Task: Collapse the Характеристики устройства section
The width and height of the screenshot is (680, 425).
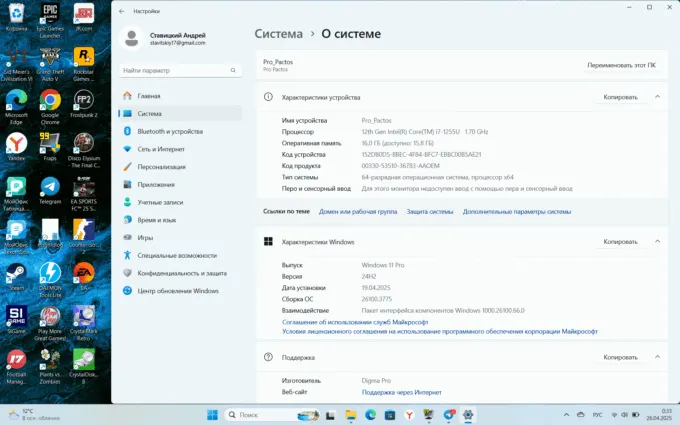Action: point(657,97)
